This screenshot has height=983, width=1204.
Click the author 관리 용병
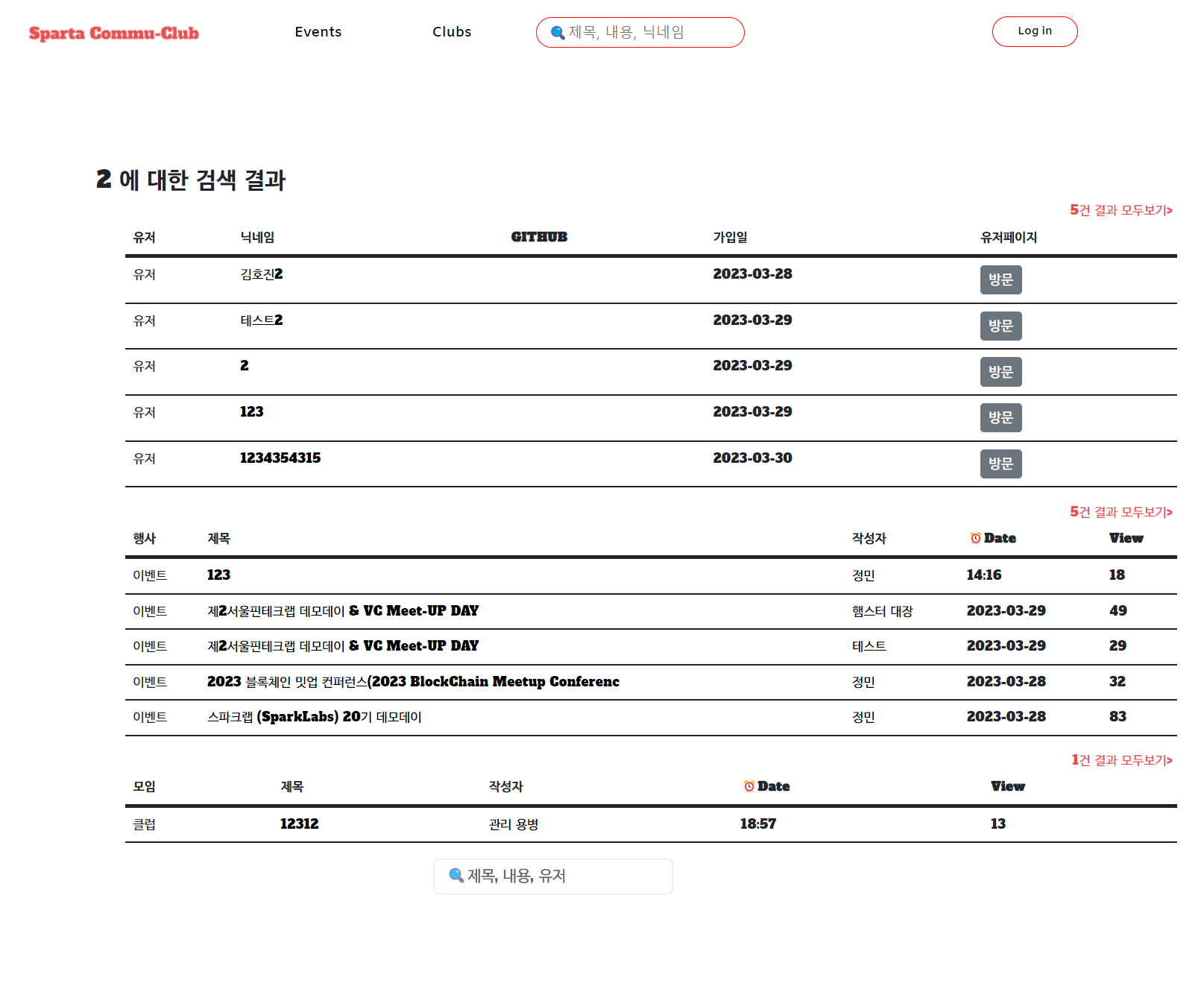(x=513, y=824)
